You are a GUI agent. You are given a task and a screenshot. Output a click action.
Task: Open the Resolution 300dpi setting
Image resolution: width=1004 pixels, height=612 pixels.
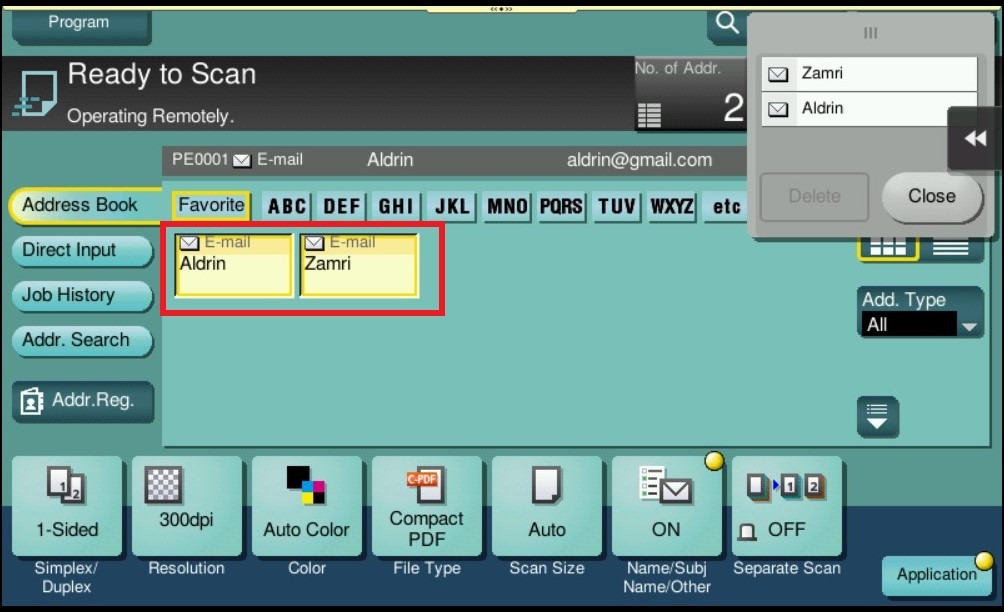point(186,507)
